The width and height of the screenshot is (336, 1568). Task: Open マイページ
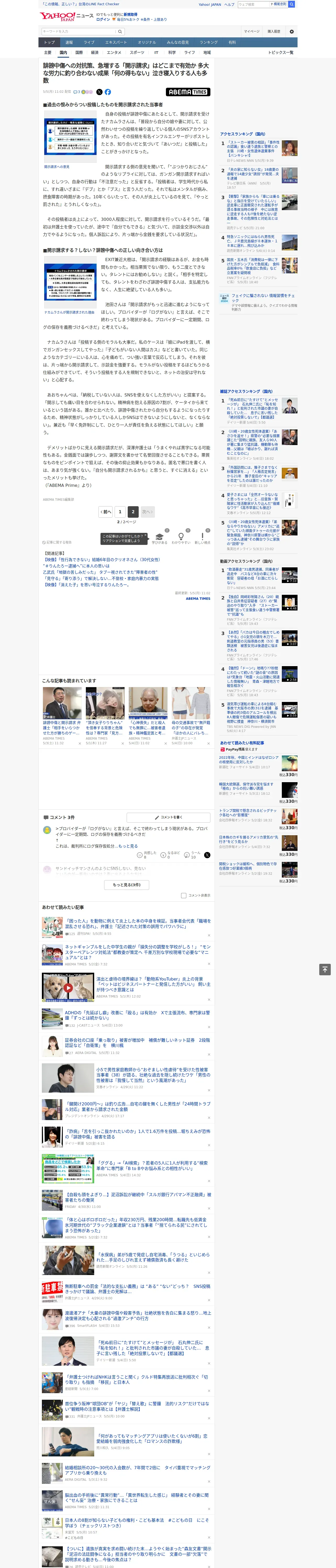pos(251,31)
